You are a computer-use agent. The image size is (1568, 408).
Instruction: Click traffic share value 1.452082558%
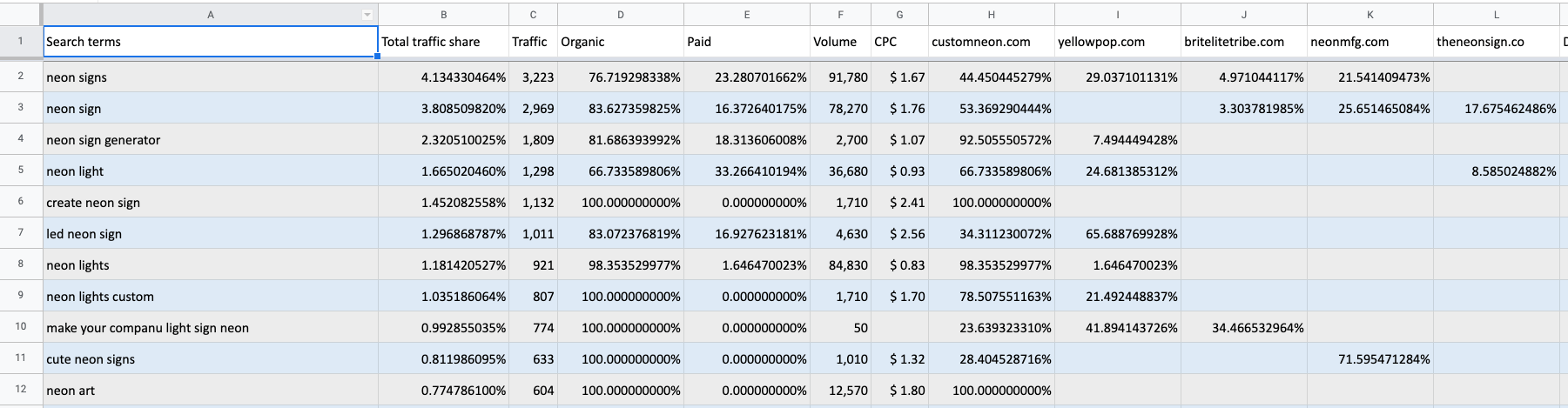pos(444,202)
